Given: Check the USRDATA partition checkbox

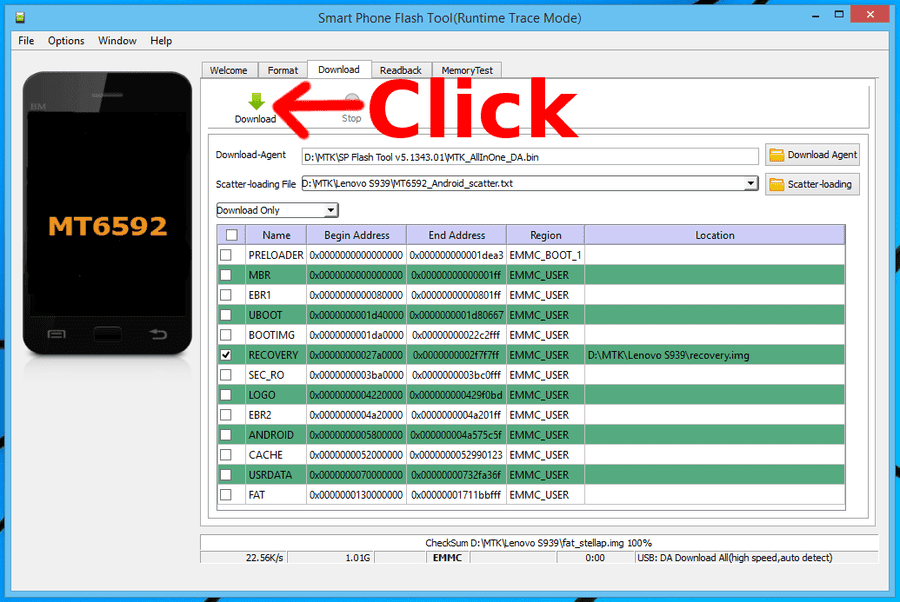Looking at the screenshot, I should pyautogui.click(x=226, y=475).
